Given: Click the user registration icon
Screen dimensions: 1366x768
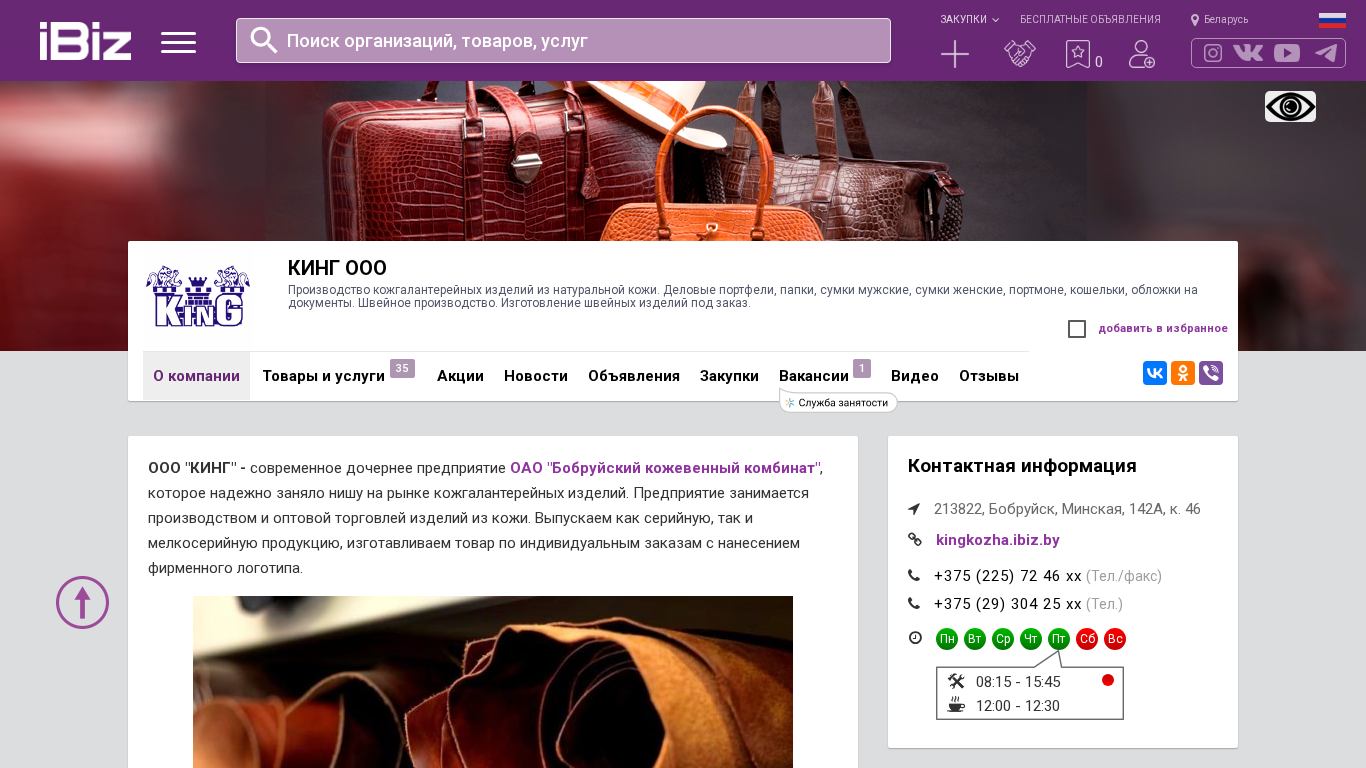Looking at the screenshot, I should point(1142,54).
